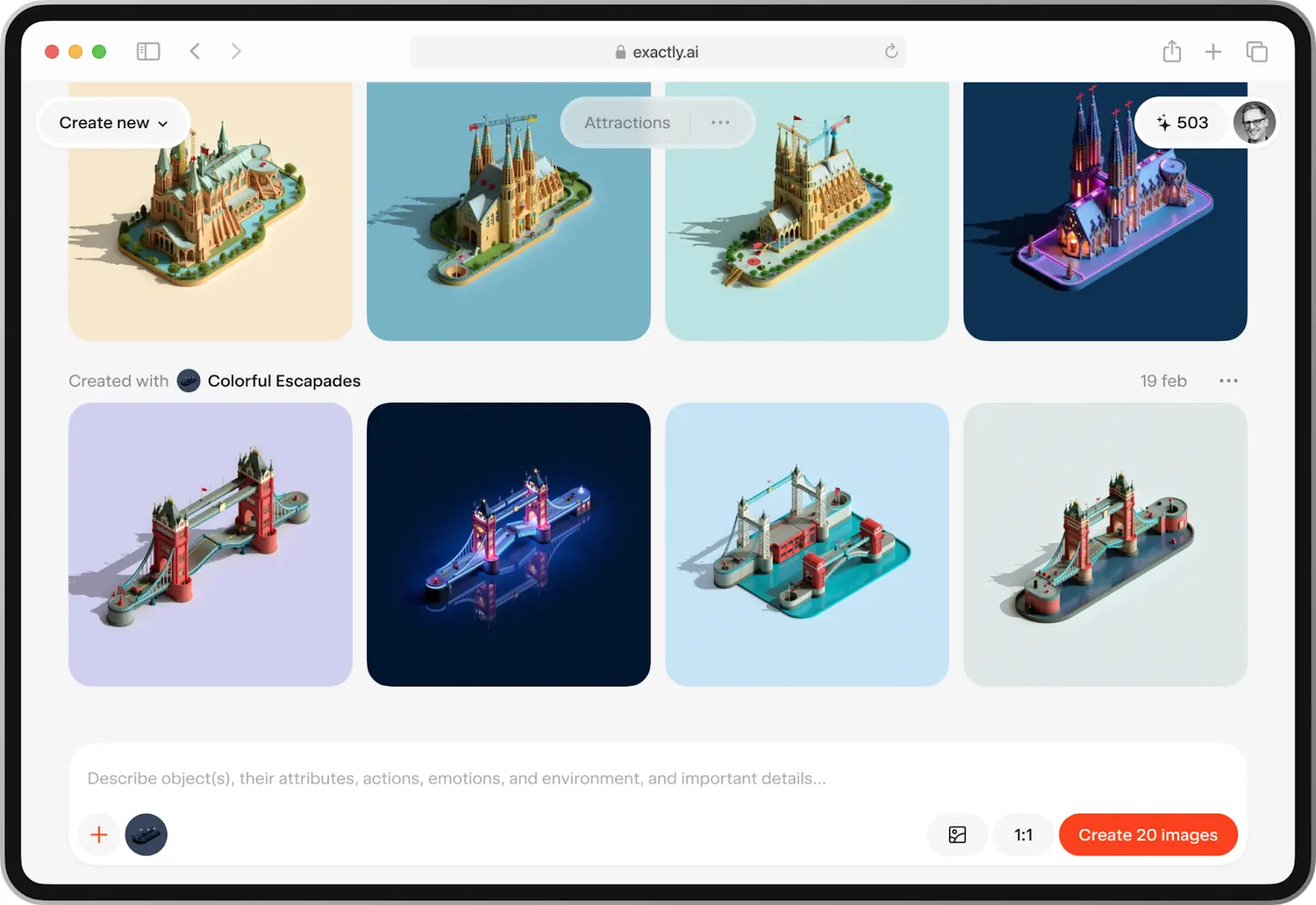Open the Colorful Escapades model link
The height and width of the screenshot is (905, 1316).
pyautogui.click(x=284, y=381)
